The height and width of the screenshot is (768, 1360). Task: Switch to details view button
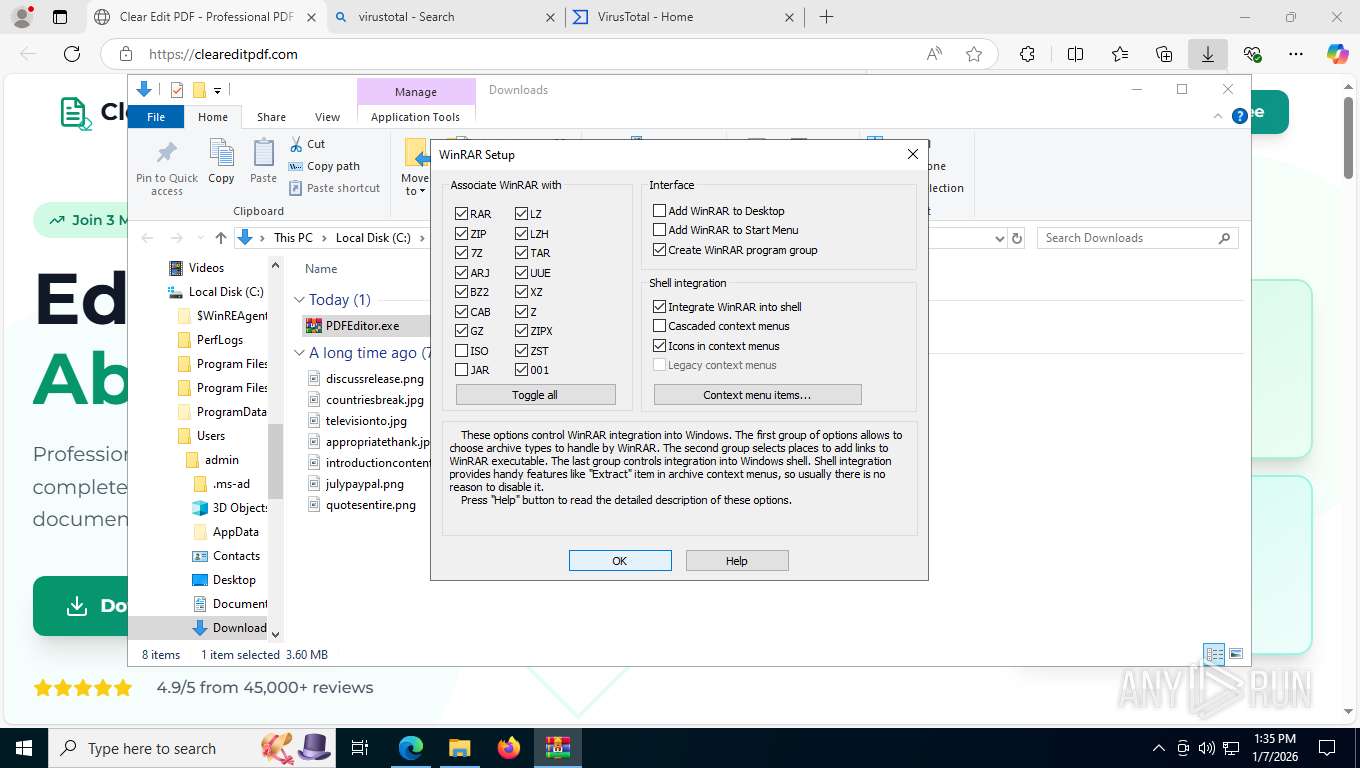point(1214,655)
